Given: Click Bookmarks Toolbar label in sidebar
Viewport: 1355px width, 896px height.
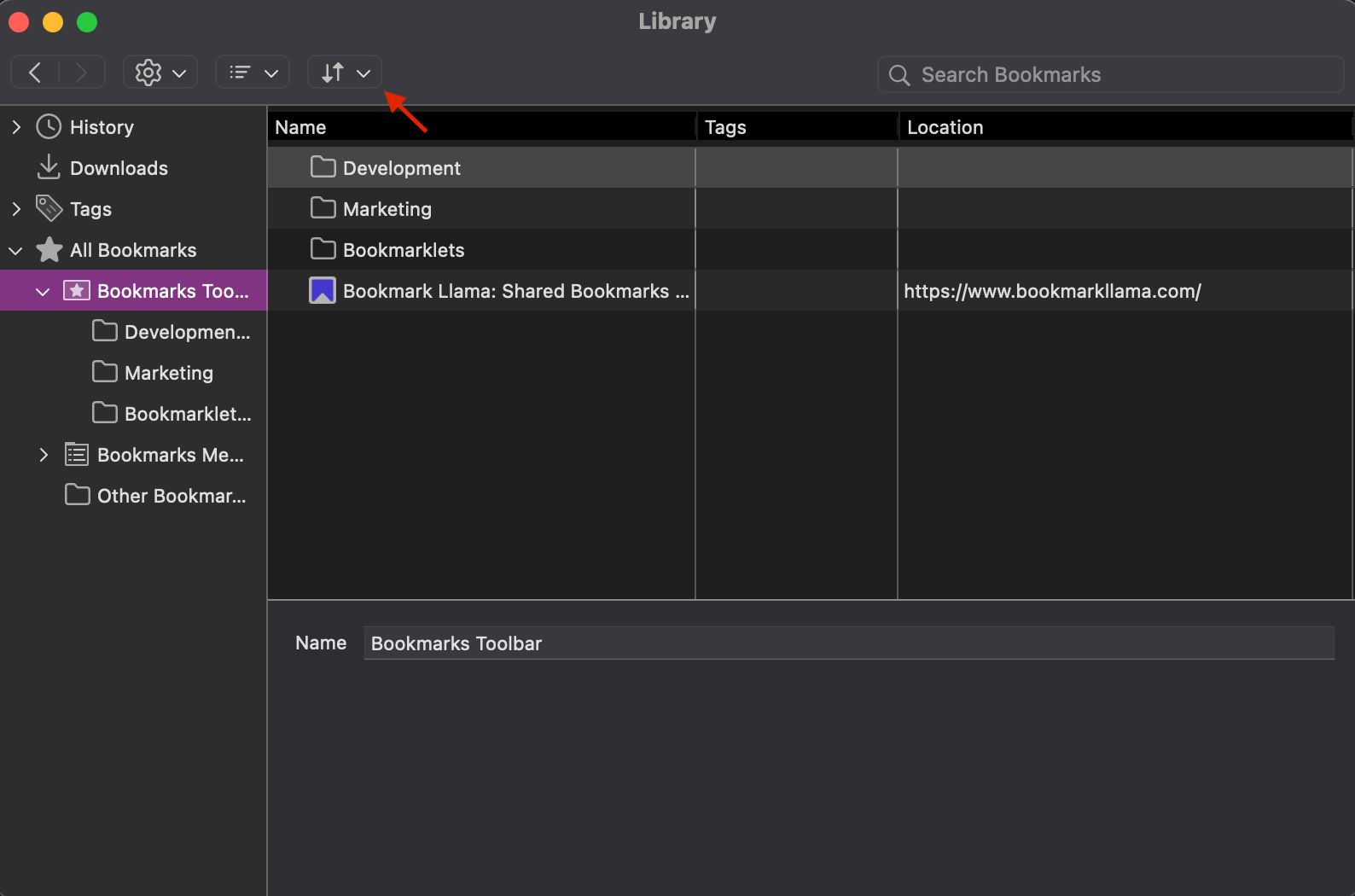Looking at the screenshot, I should [x=173, y=291].
